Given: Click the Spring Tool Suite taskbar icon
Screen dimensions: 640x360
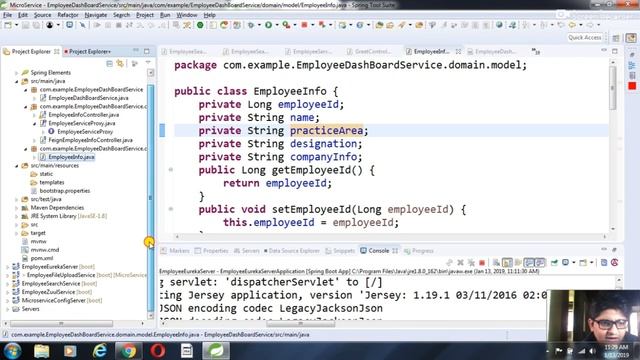Looking at the screenshot, I should [216, 351].
